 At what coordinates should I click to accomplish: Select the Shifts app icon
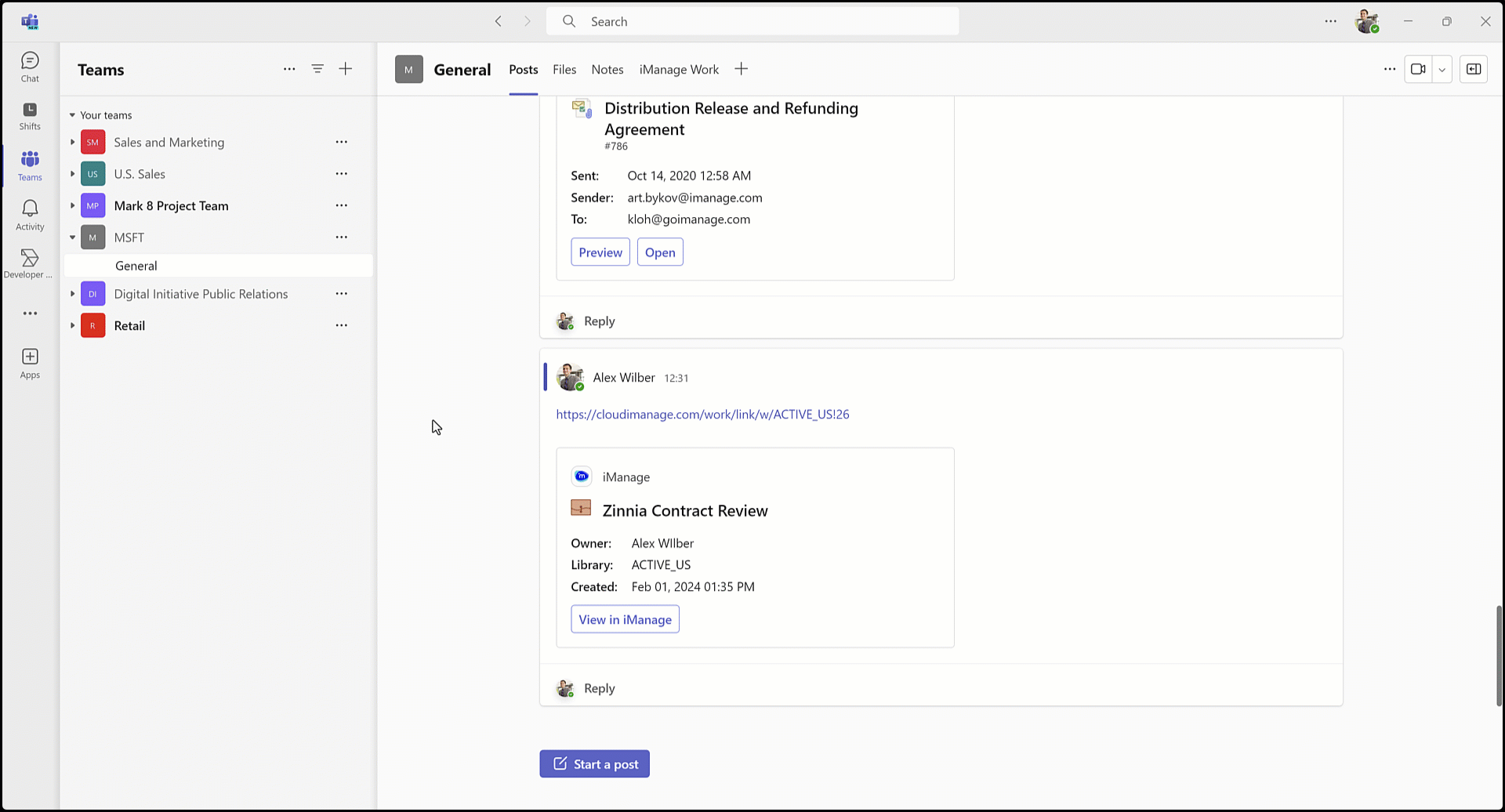(29, 116)
